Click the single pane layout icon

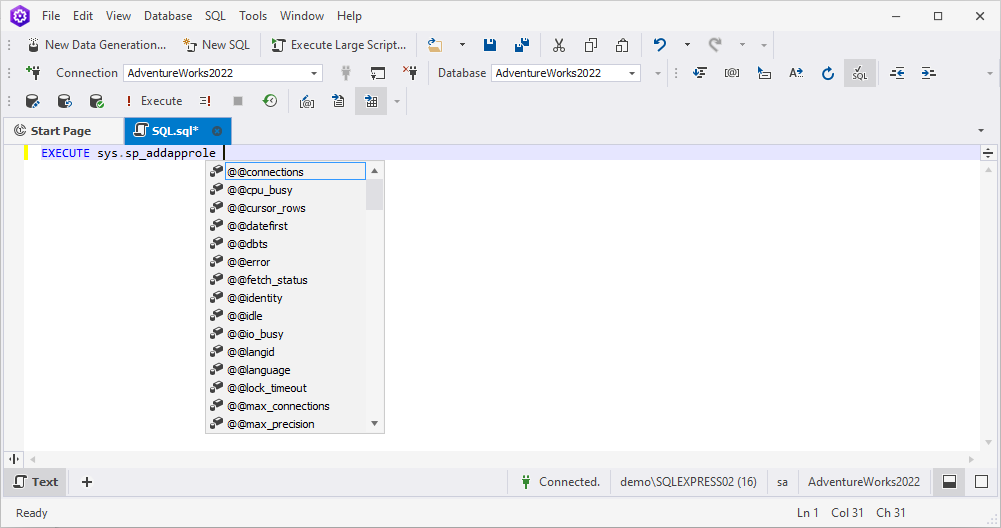coord(981,482)
